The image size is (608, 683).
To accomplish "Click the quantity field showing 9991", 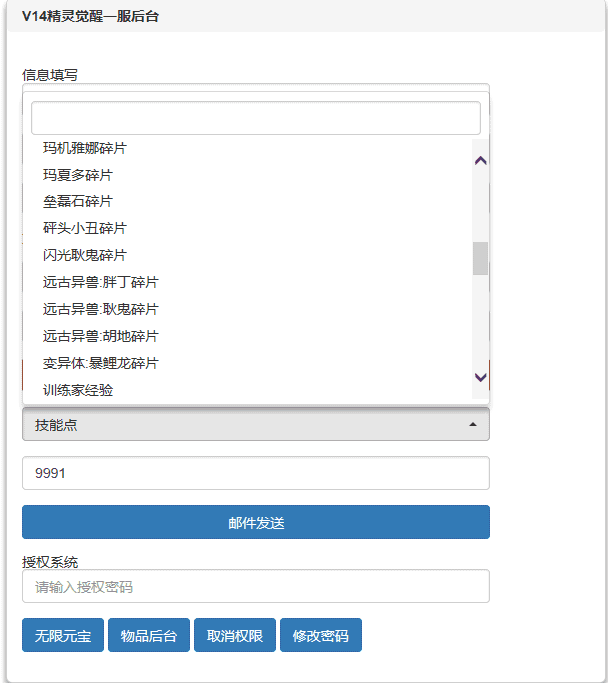I will pos(255,474).
